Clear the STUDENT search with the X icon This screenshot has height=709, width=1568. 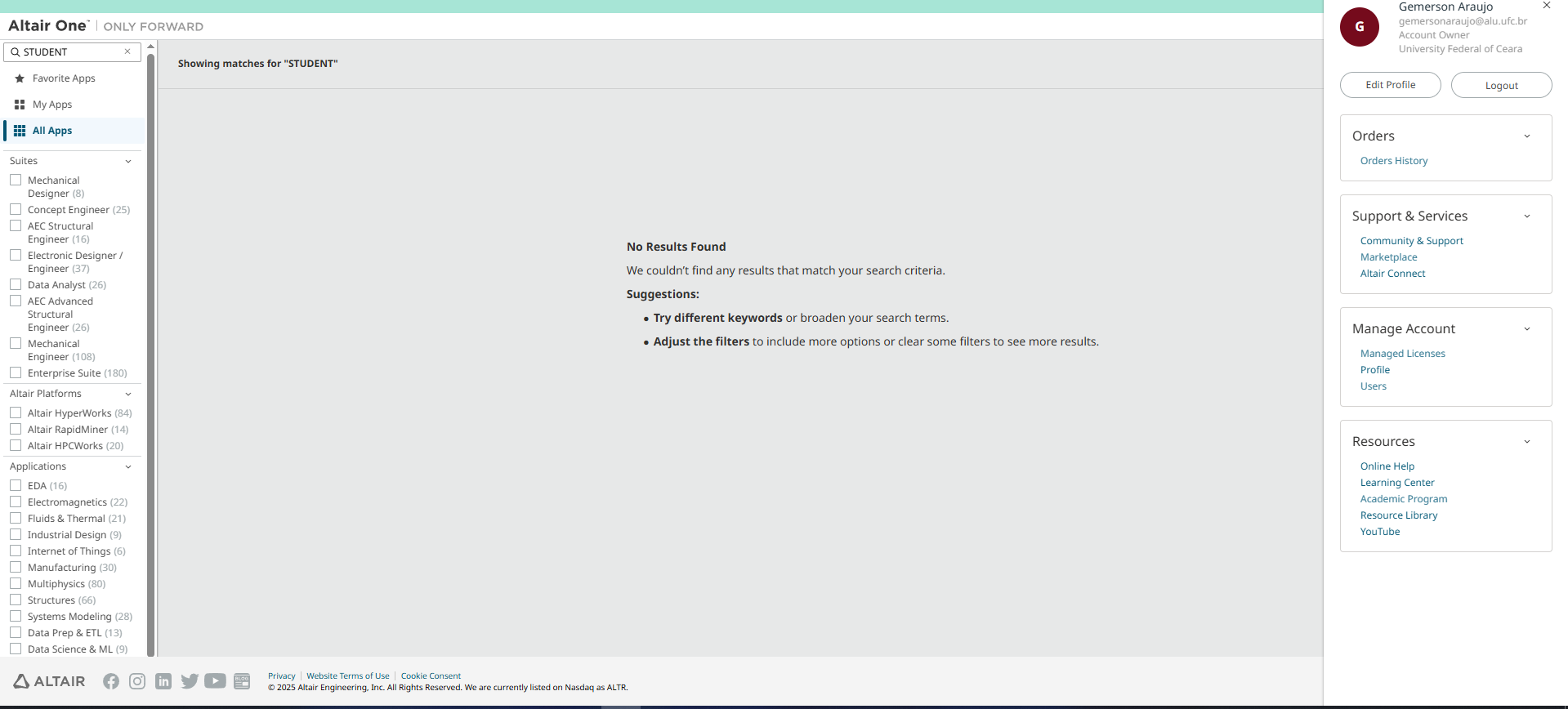[127, 51]
